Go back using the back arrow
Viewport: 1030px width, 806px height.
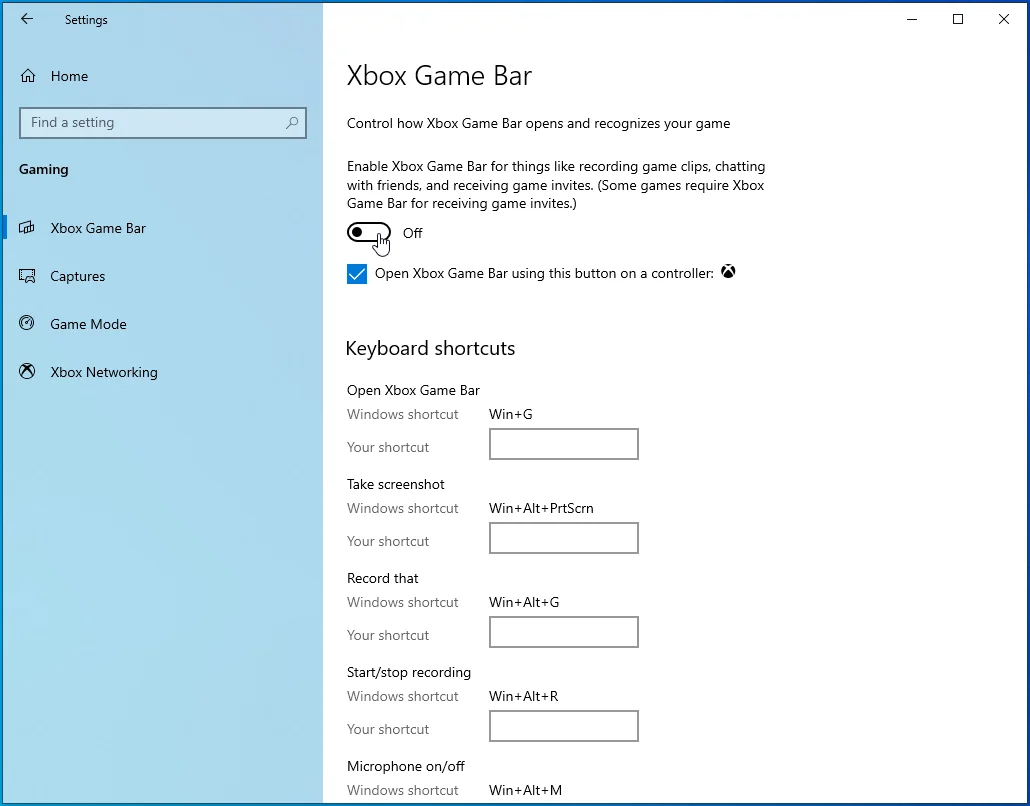pos(27,19)
